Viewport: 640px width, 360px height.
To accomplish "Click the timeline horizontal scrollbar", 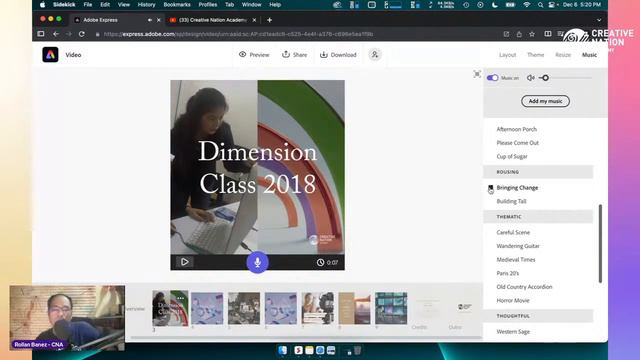I will (306, 338).
